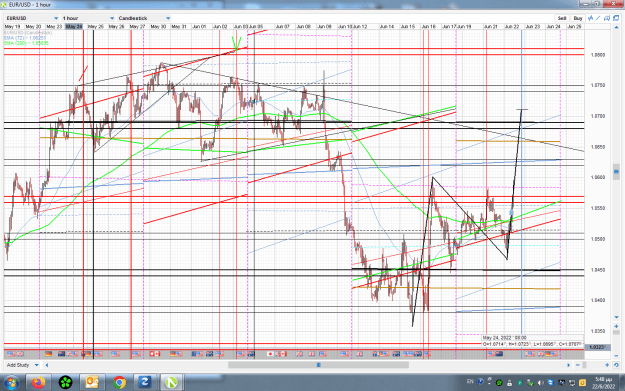Open the green clover app in taskbar
Image resolution: width=625 pixels, height=391 pixels.
[65, 383]
